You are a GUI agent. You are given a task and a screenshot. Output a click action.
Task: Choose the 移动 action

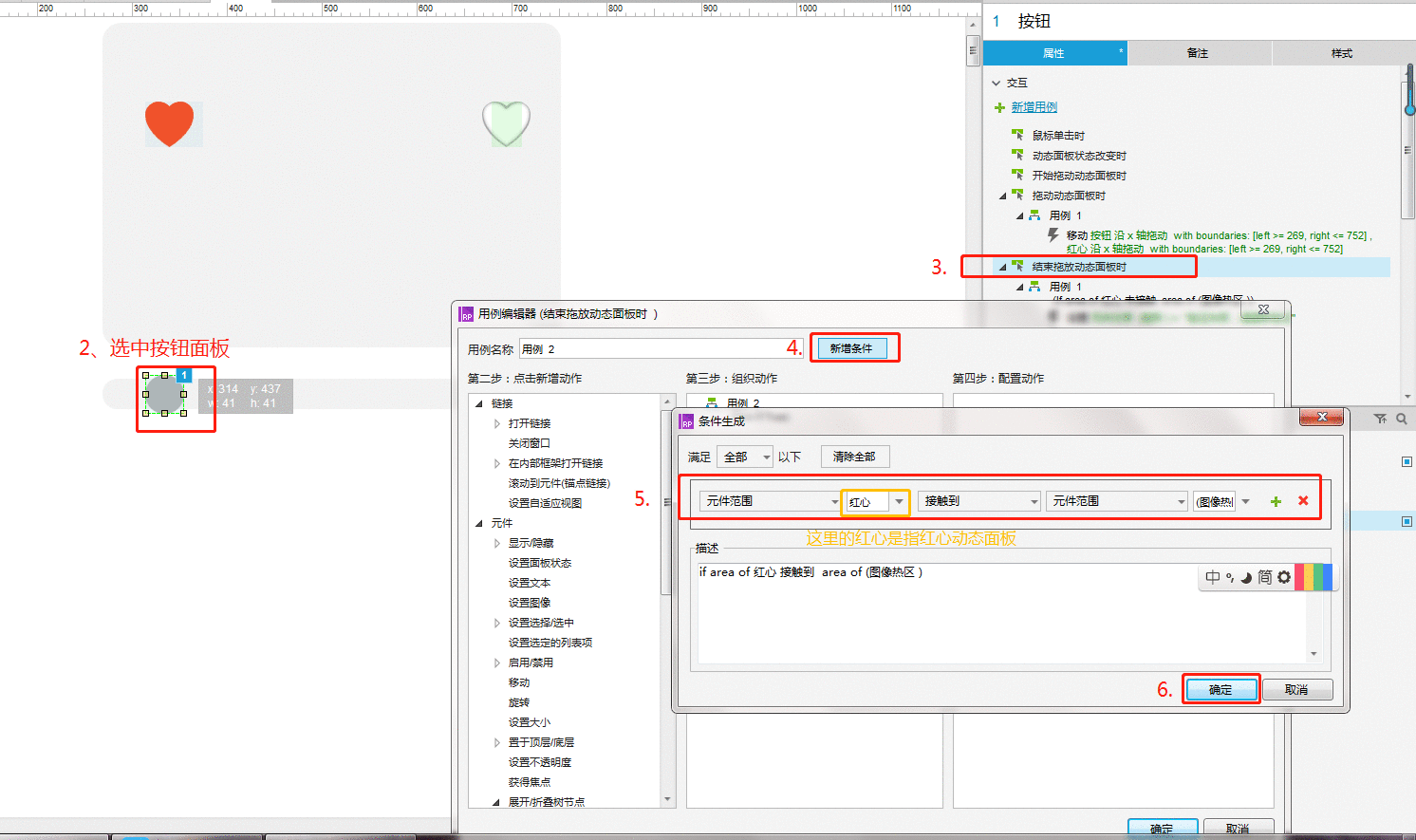pyautogui.click(x=519, y=682)
